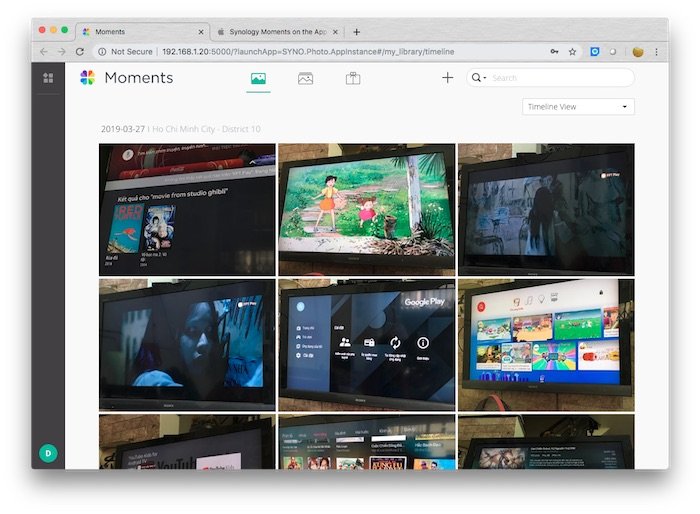Open the Sharing tab icon

point(353,79)
